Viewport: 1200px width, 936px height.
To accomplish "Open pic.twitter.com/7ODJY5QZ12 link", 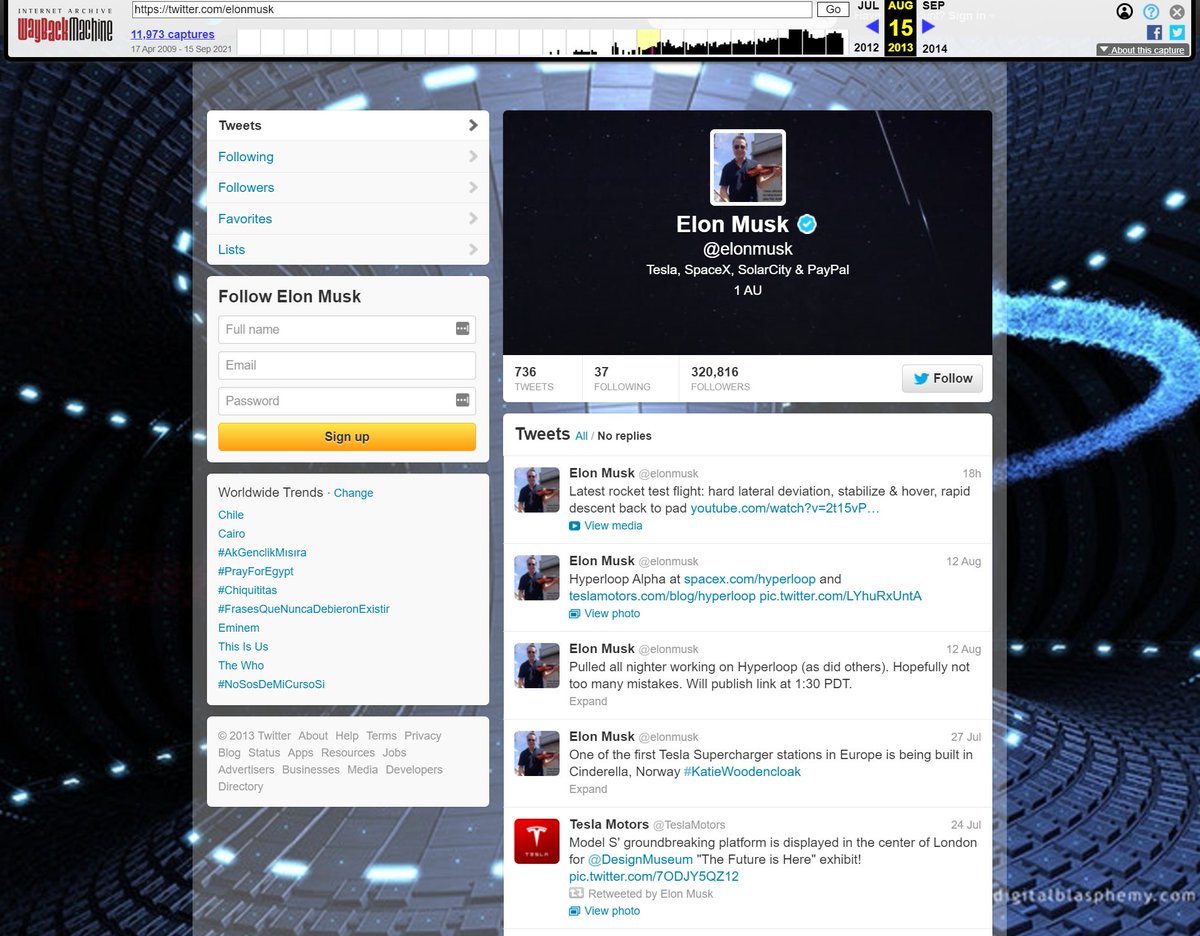I will [654, 877].
